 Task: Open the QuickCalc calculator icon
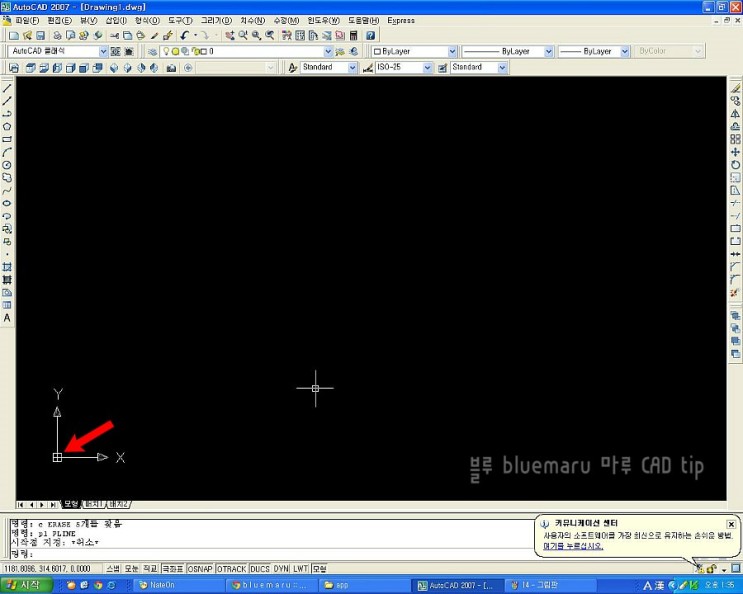[x=353, y=36]
